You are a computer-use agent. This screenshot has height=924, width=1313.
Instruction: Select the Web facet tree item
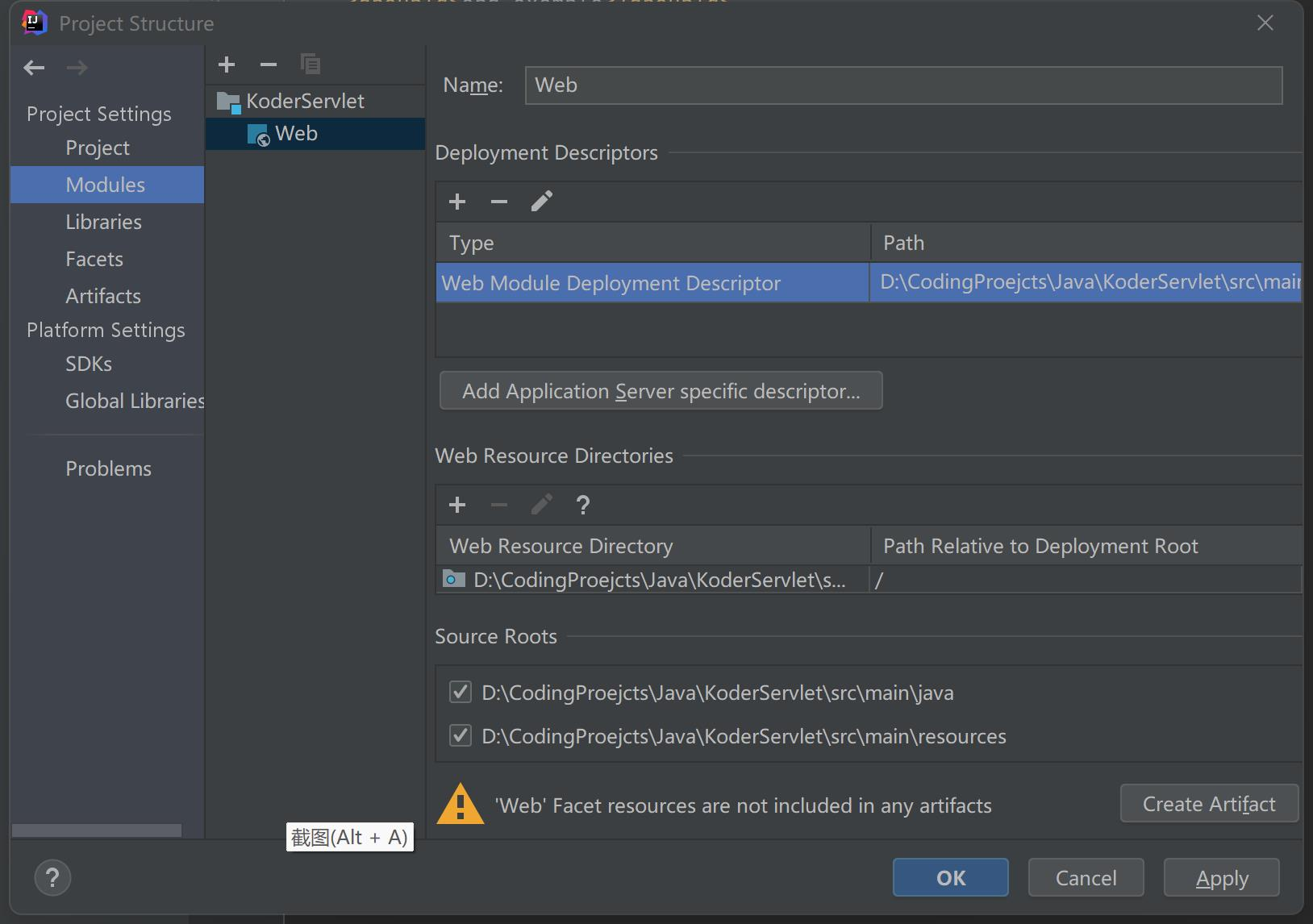pos(296,134)
